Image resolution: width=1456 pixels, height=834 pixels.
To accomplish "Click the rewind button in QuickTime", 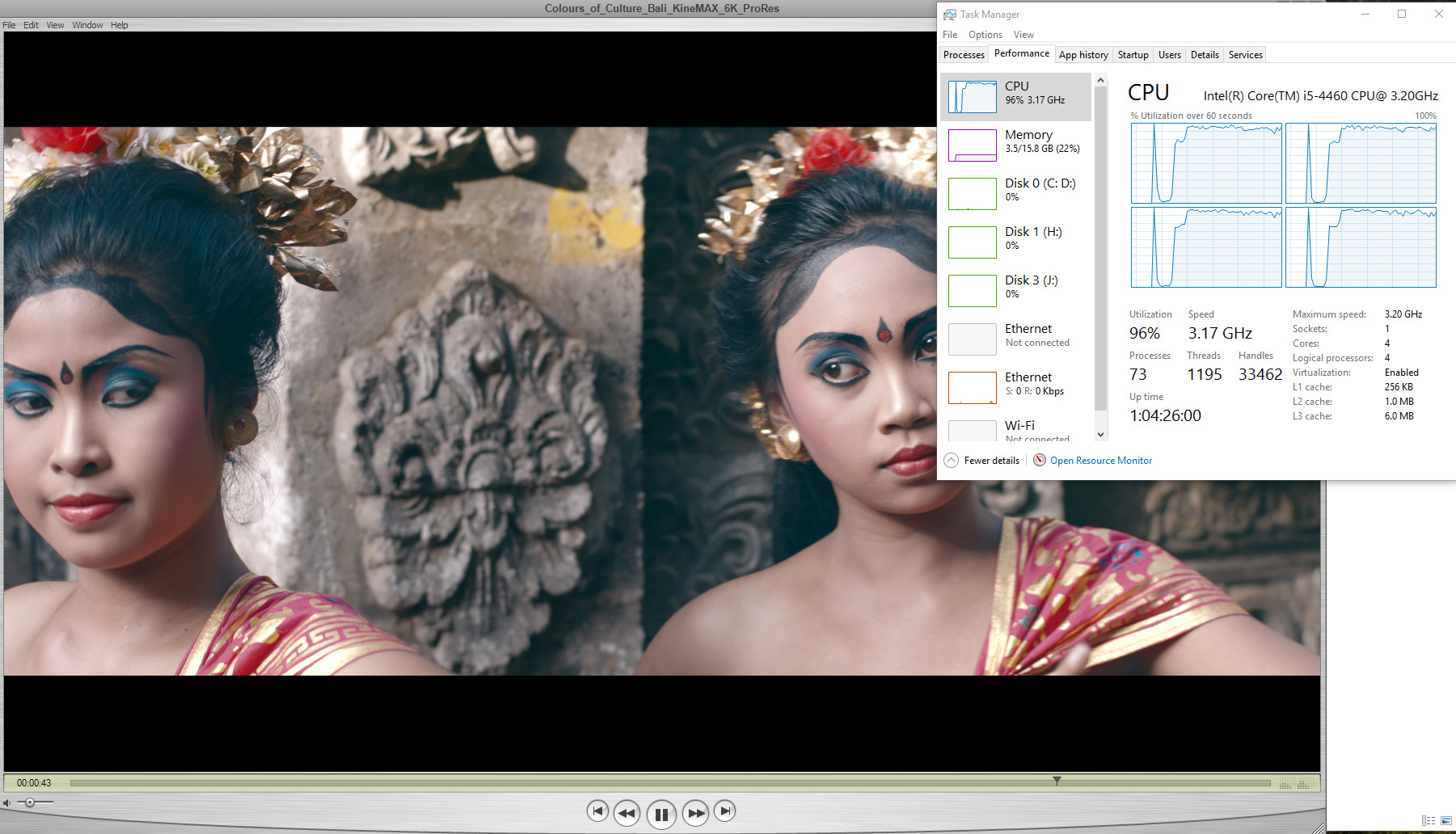I will point(627,813).
